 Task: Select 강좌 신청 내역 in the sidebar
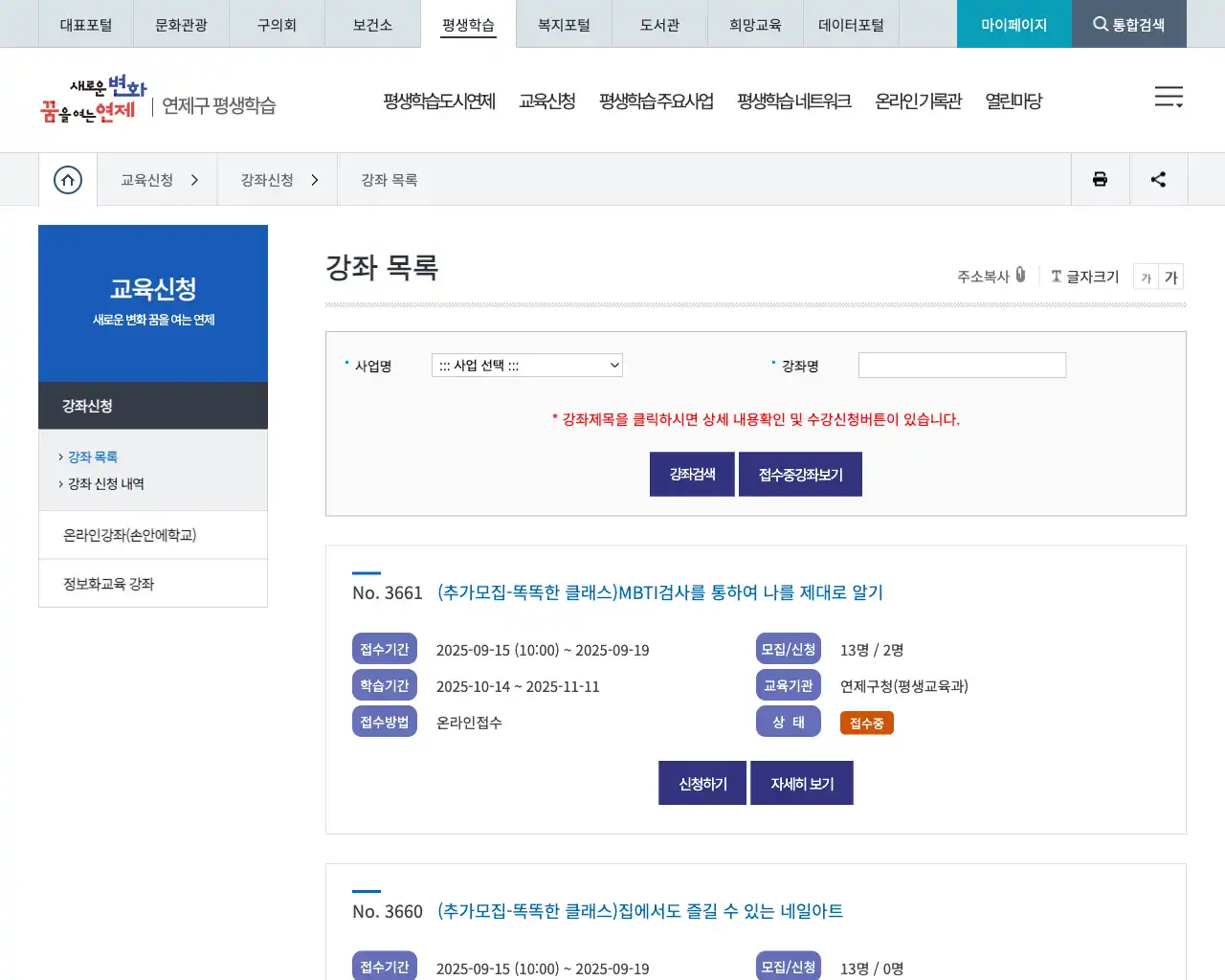click(105, 483)
